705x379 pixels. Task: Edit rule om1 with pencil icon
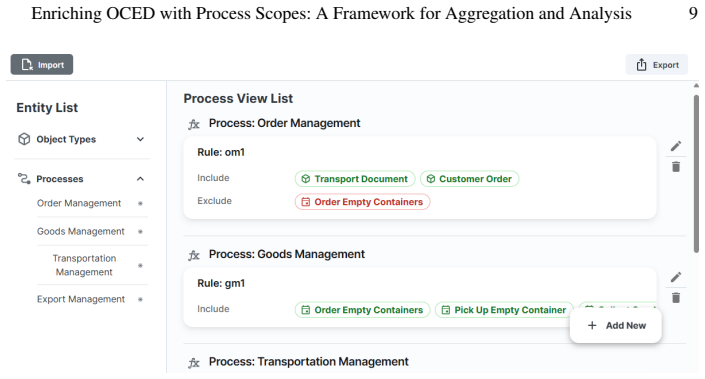(676, 146)
